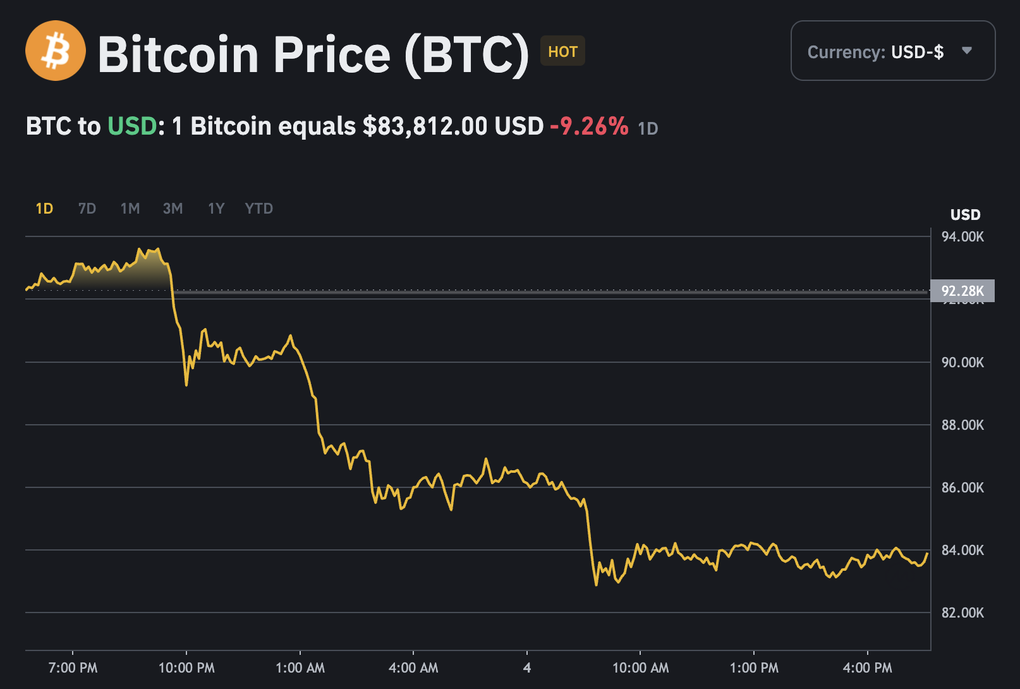The height and width of the screenshot is (689, 1020).
Task: Click the 82.00K label on the price axis
Action: 963,613
